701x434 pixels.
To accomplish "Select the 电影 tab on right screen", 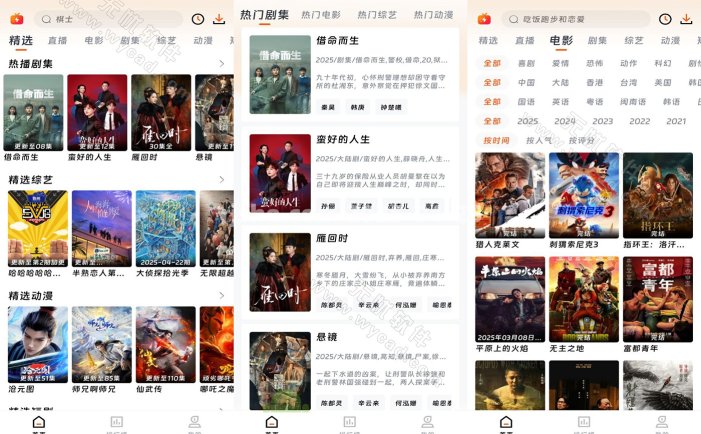I will tap(561, 41).
